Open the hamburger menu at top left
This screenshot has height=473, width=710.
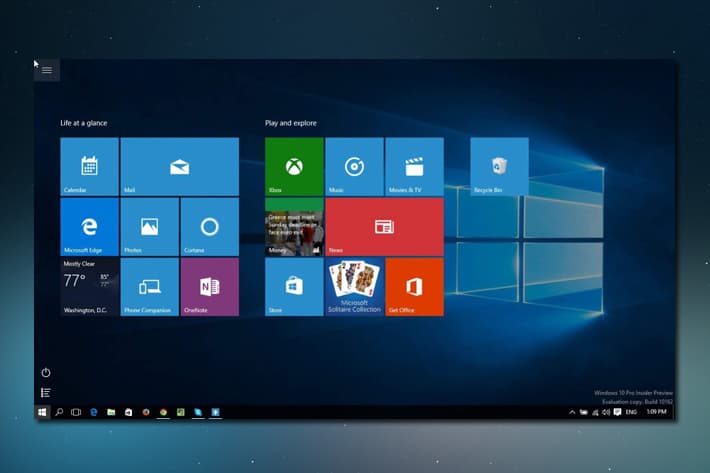pyautogui.click(x=47, y=70)
